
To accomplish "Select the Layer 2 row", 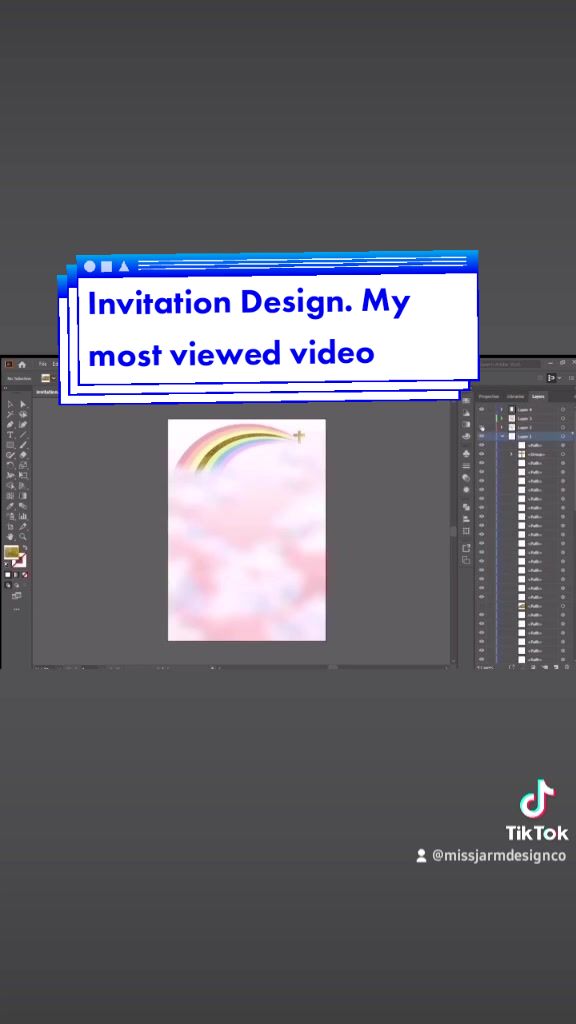I will [x=526, y=427].
